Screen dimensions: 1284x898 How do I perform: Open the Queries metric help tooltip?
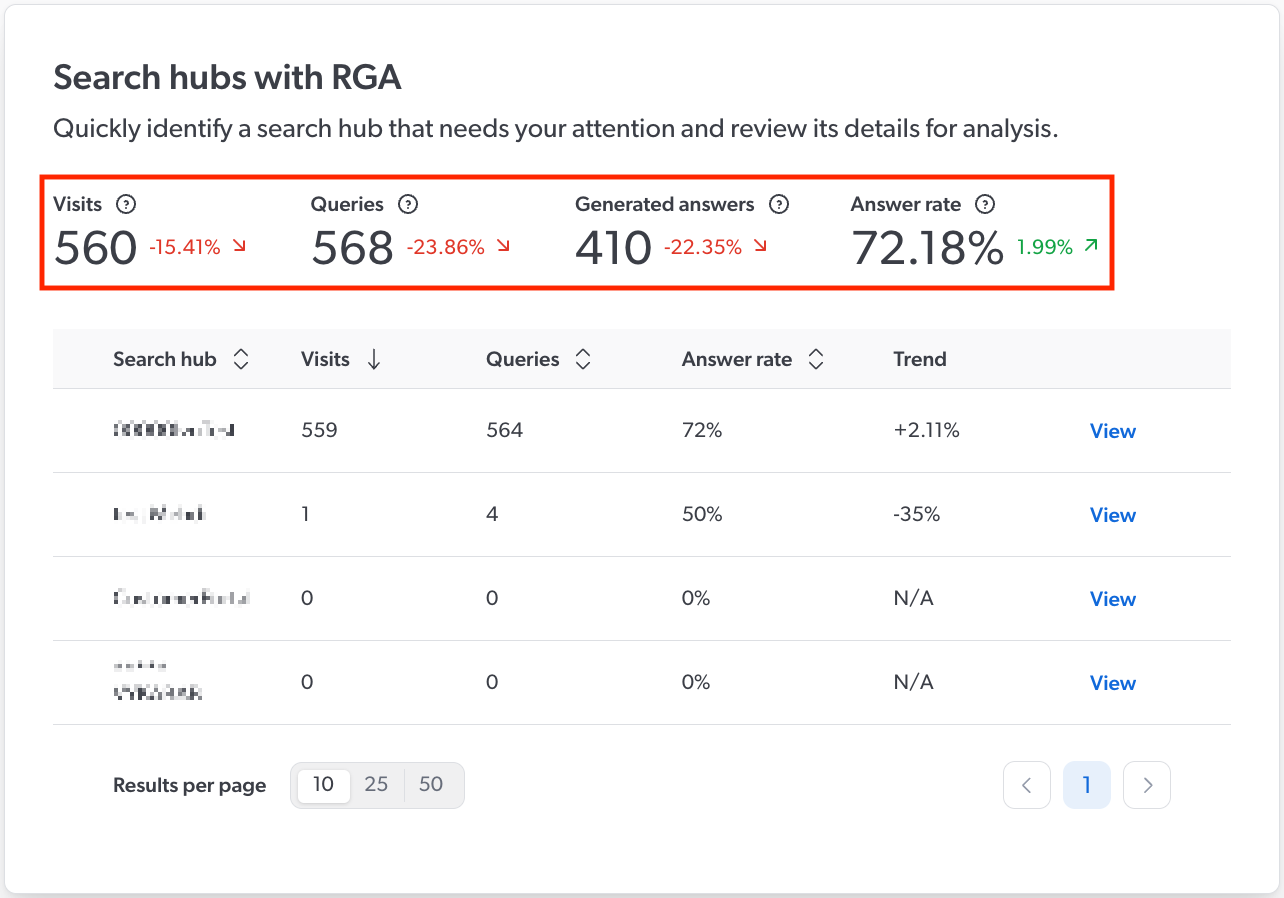coord(407,204)
